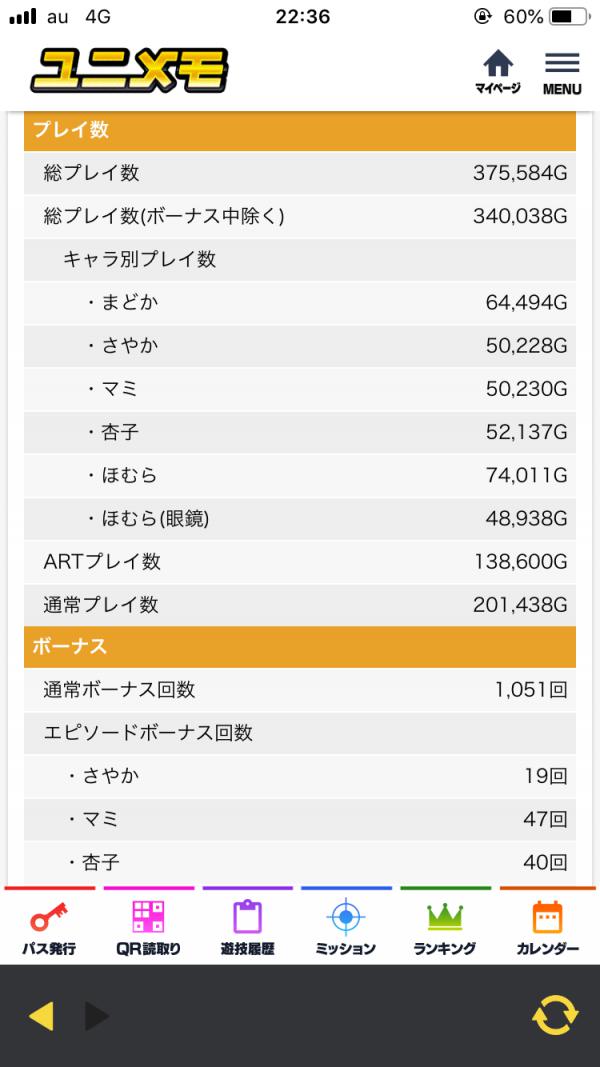600x1067 pixels.
Task: Tap the ARTプレイ数 row
Action: [300, 561]
